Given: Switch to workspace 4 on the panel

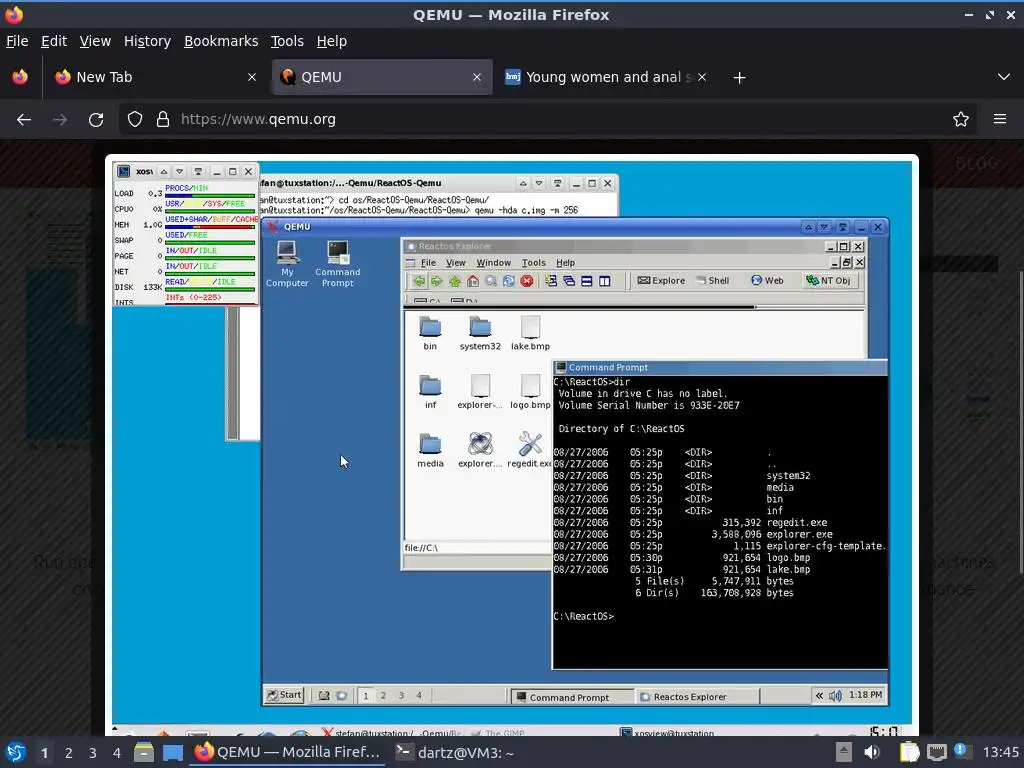Looking at the screenshot, I should [116, 753].
